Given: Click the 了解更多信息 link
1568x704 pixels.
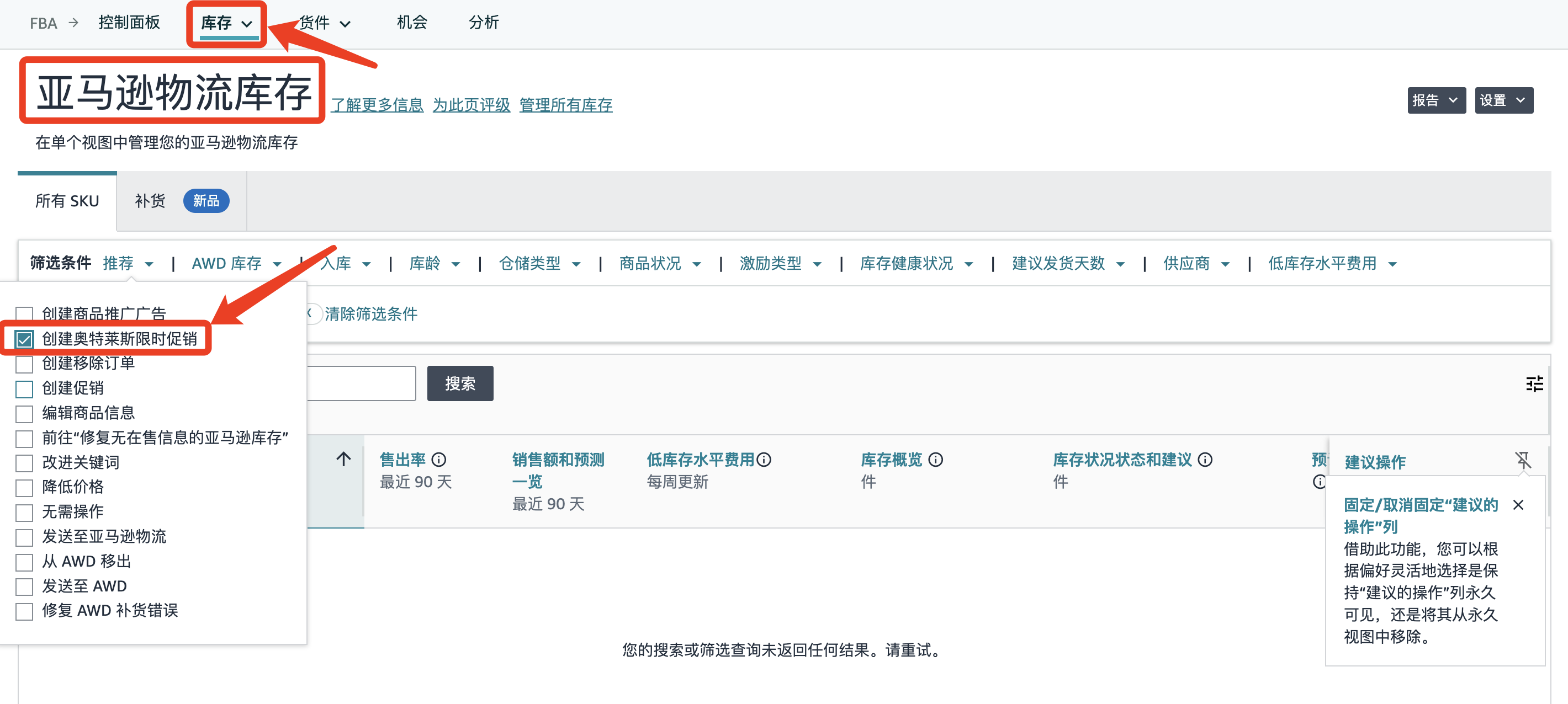Looking at the screenshot, I should (x=377, y=105).
